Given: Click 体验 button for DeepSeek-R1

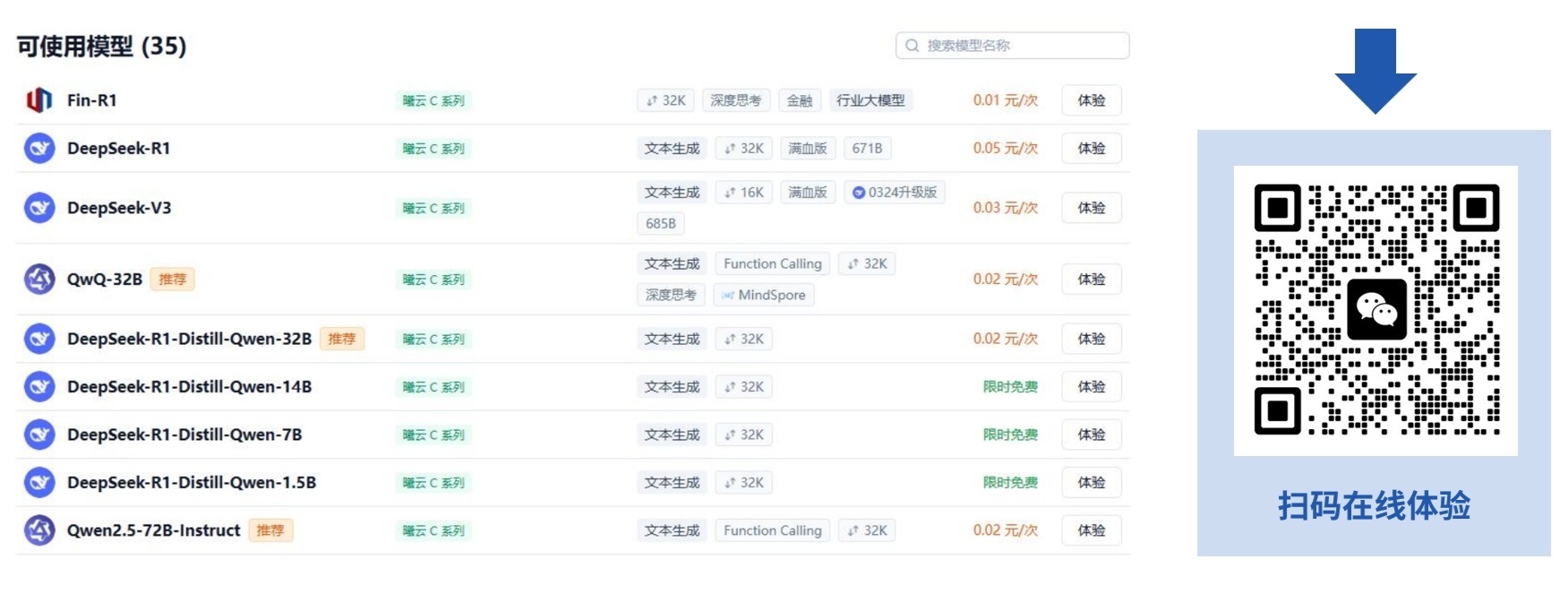Looking at the screenshot, I should point(1092,148).
